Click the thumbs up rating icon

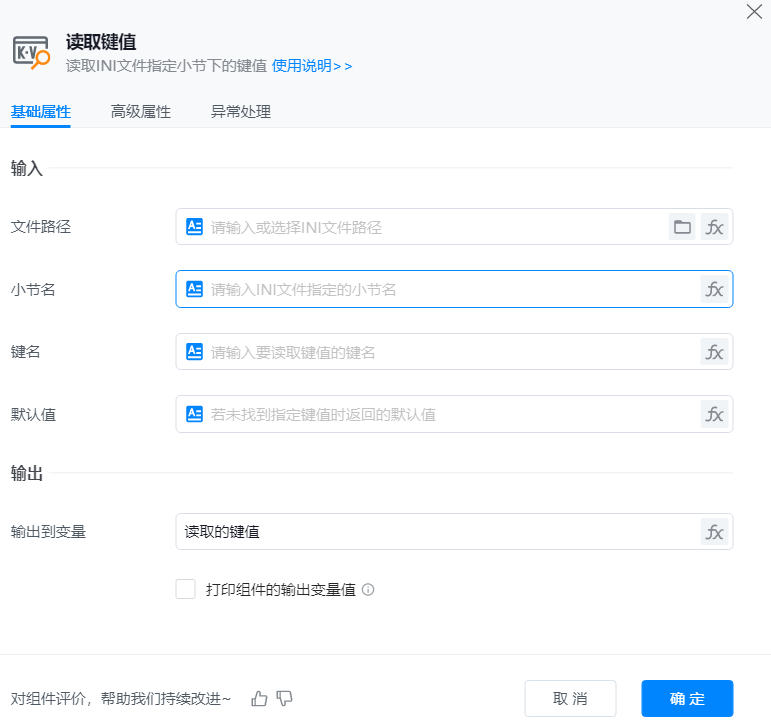click(260, 698)
